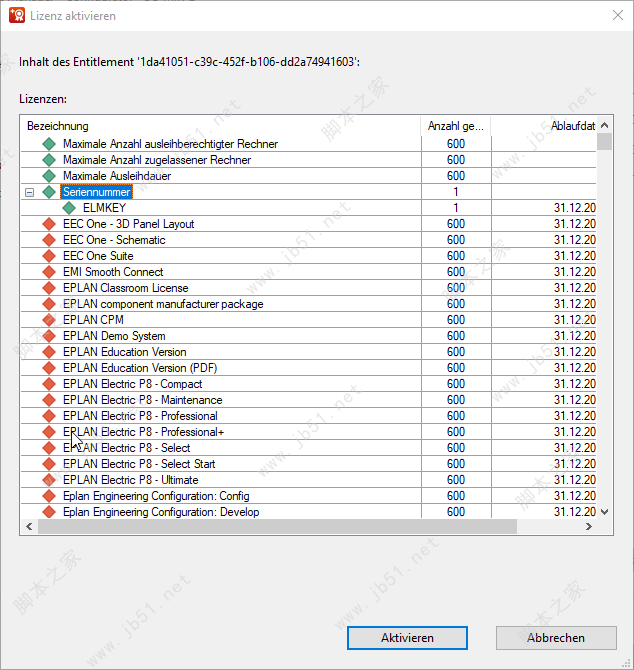
Task: Select the Seriennummer row label
Action: tap(97, 192)
